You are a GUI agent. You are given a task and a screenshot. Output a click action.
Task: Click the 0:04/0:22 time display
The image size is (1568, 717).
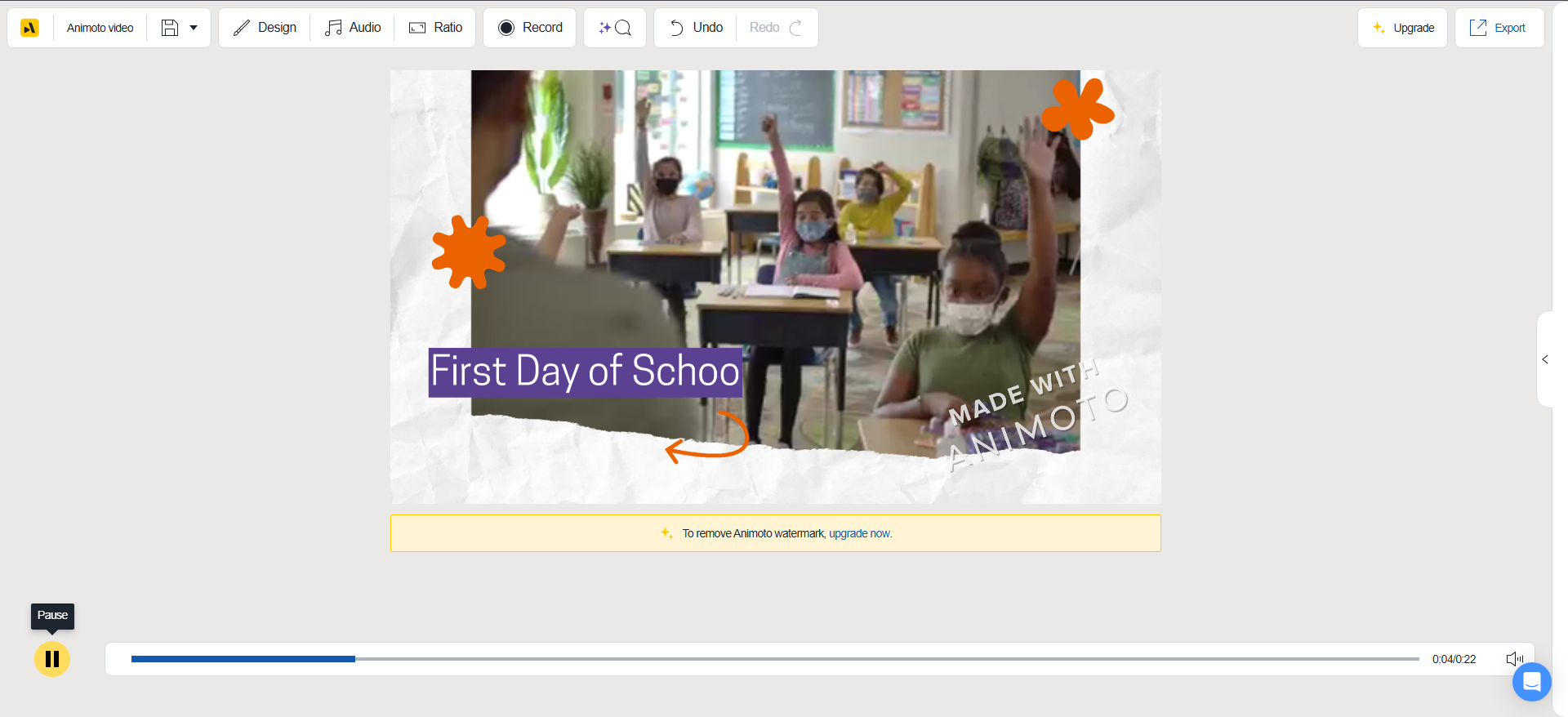1454,659
